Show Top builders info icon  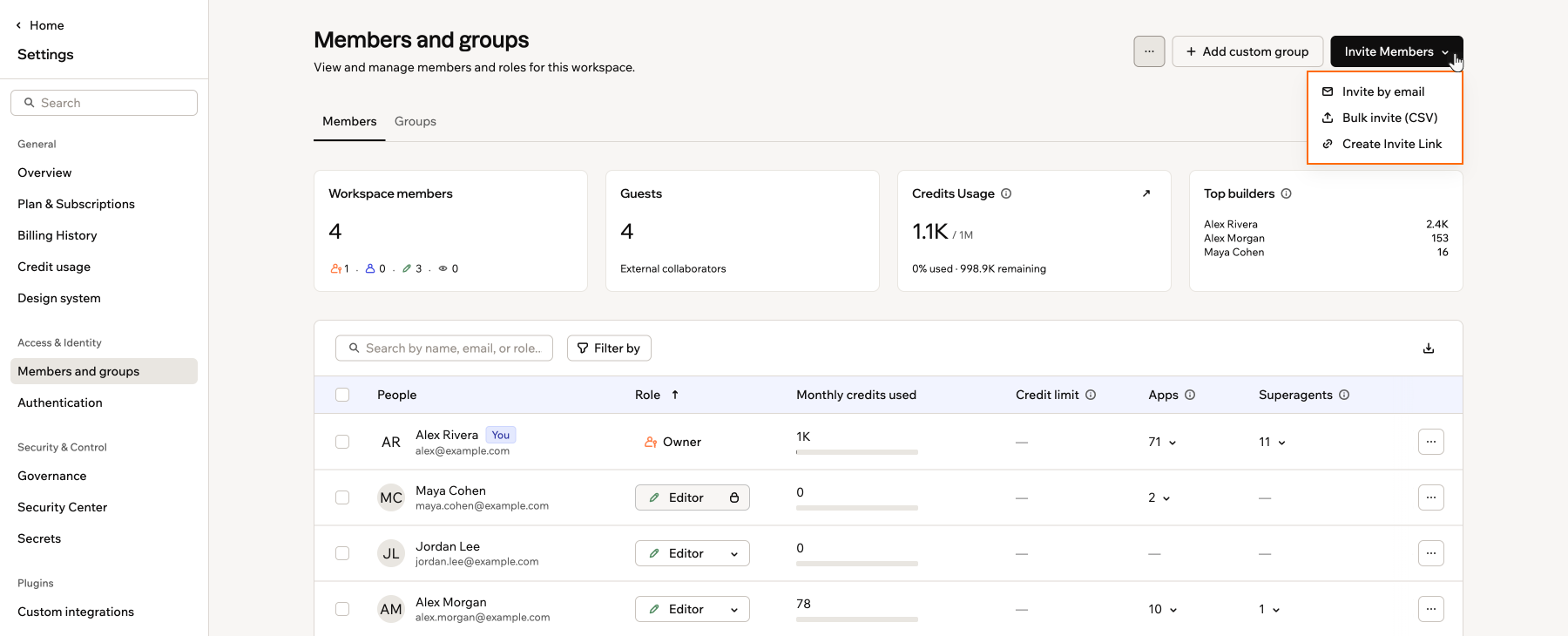click(1286, 193)
